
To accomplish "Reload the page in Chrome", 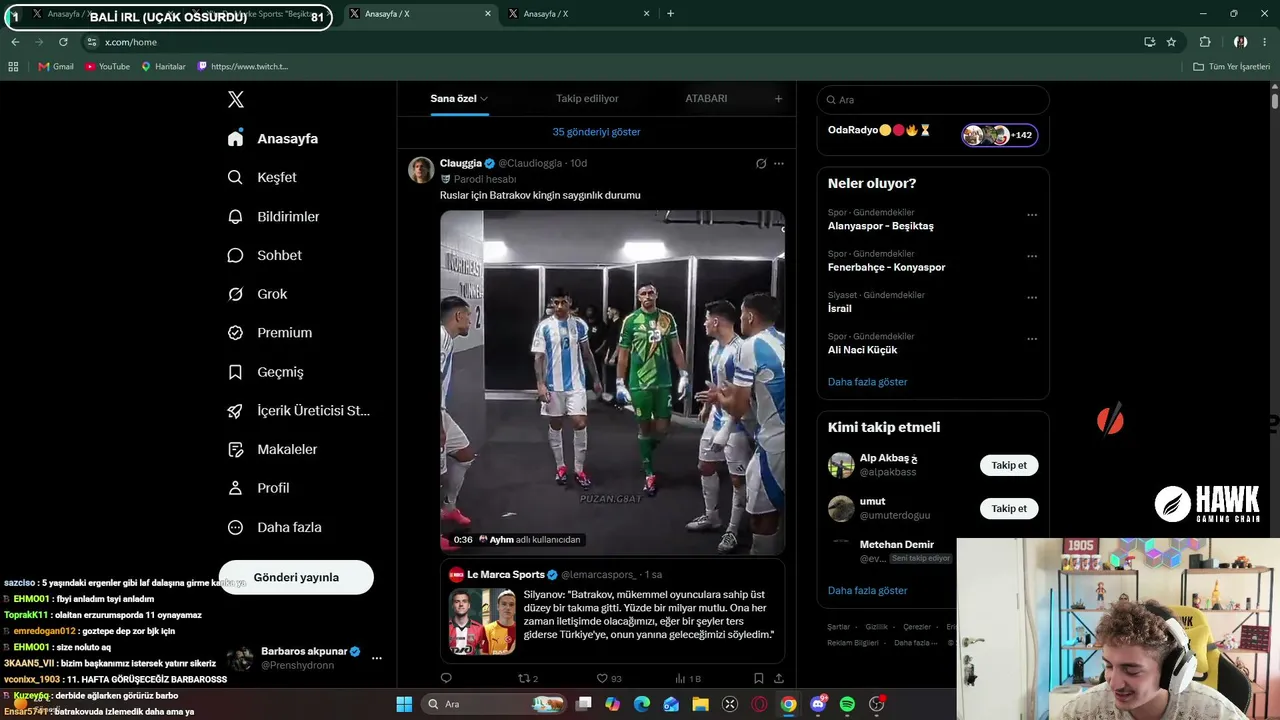I will coord(63,42).
